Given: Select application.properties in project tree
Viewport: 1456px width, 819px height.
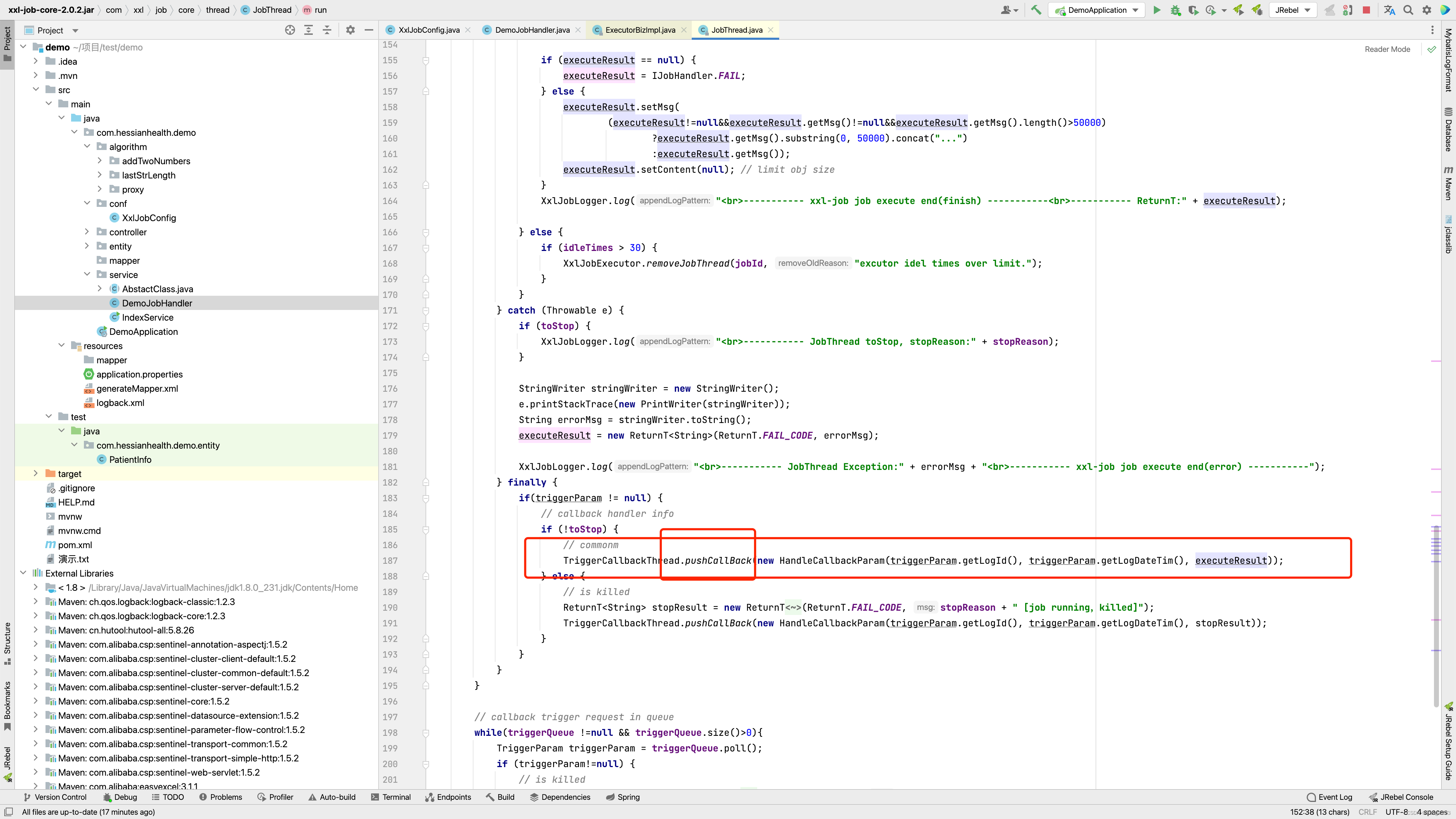Looking at the screenshot, I should (140, 374).
